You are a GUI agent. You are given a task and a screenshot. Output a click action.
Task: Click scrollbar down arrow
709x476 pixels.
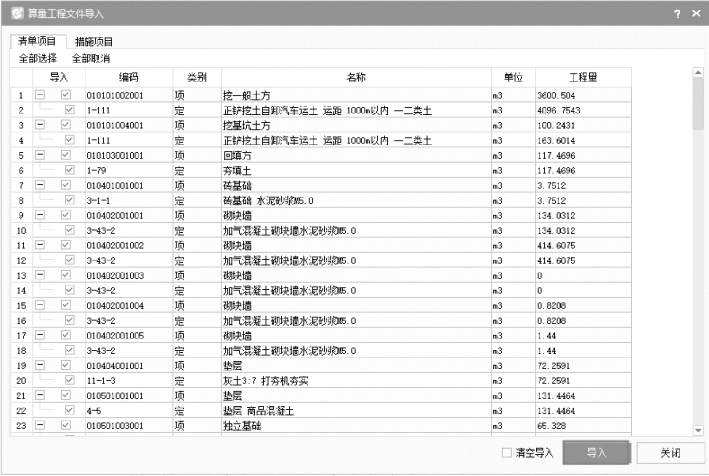(698, 430)
